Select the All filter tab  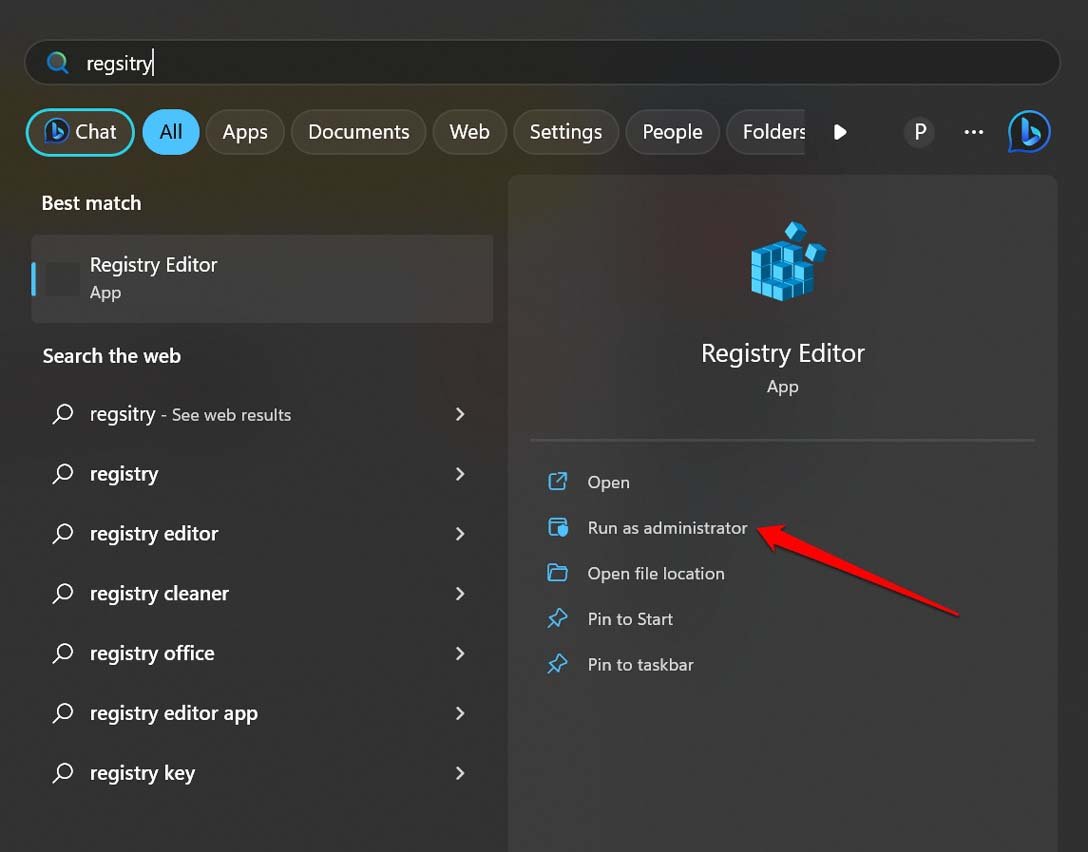point(171,132)
